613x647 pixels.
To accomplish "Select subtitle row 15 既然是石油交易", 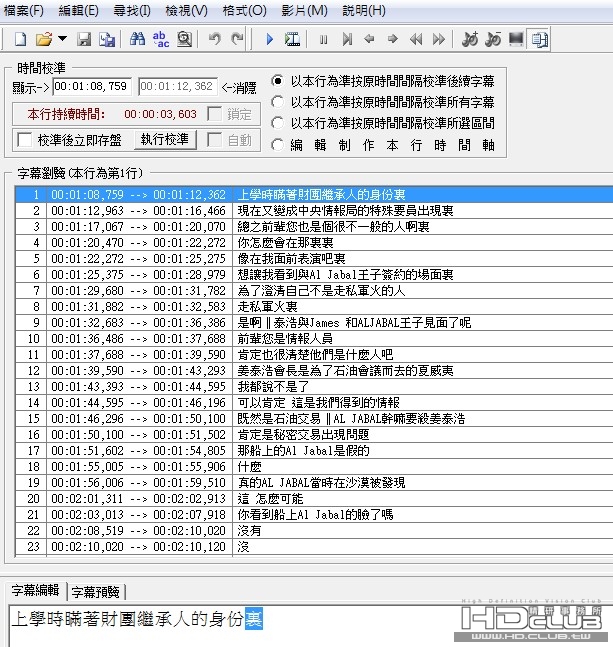I will click(x=314, y=419).
